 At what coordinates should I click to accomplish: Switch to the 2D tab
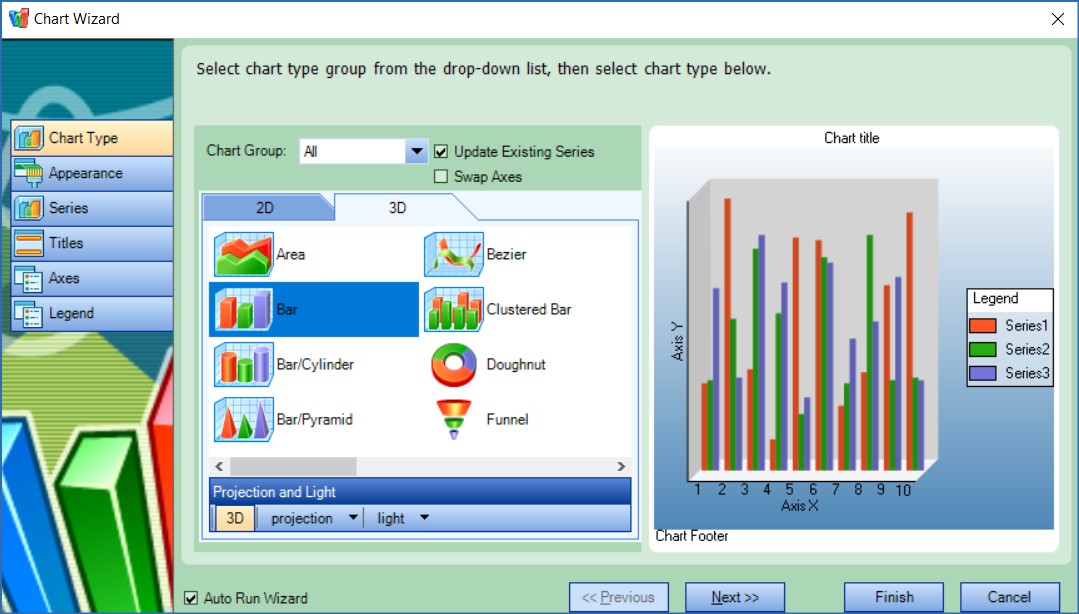click(265, 208)
